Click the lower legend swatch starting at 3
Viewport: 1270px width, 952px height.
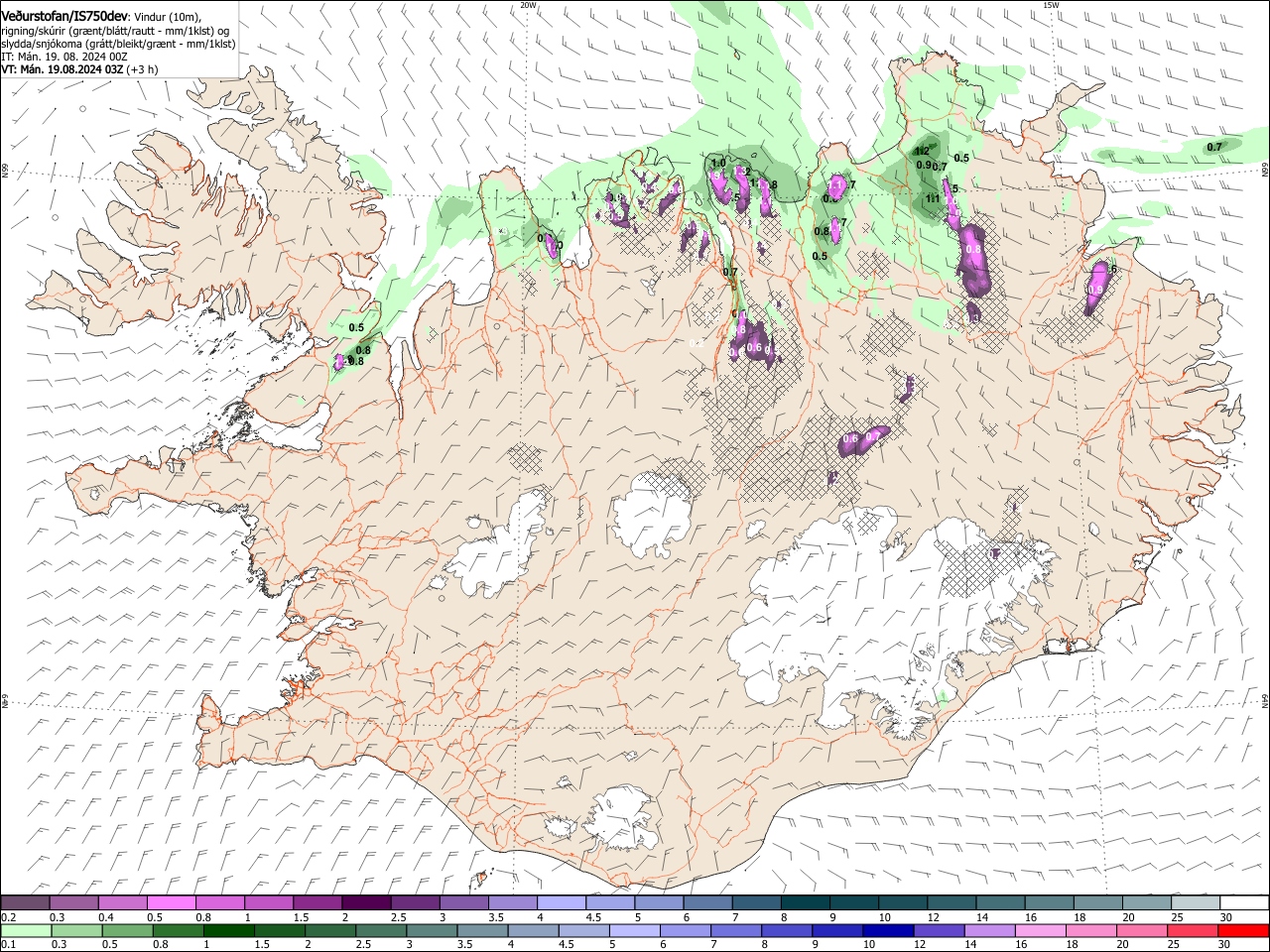coord(431,930)
